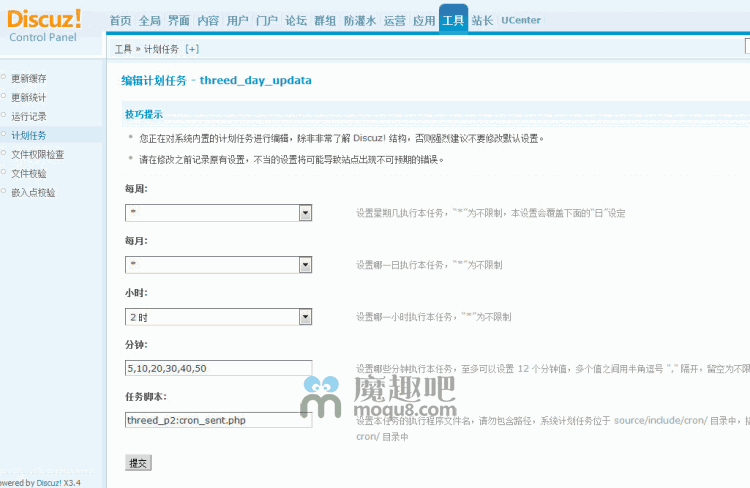Open the 每周 weekday dropdown
Screen dimensions: 750x488
pyautogui.click(x=219, y=213)
